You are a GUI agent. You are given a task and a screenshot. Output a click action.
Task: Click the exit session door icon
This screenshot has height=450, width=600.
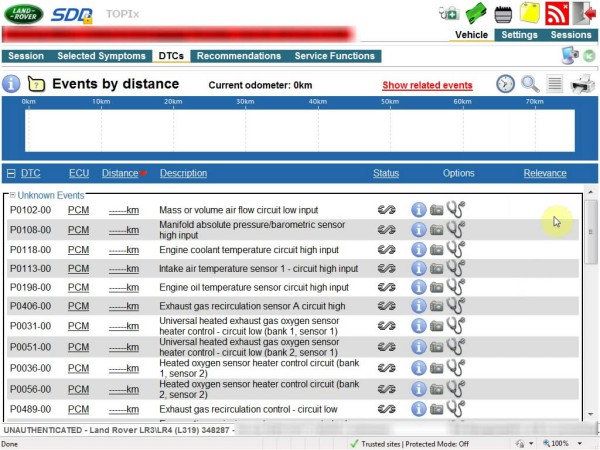coord(584,13)
